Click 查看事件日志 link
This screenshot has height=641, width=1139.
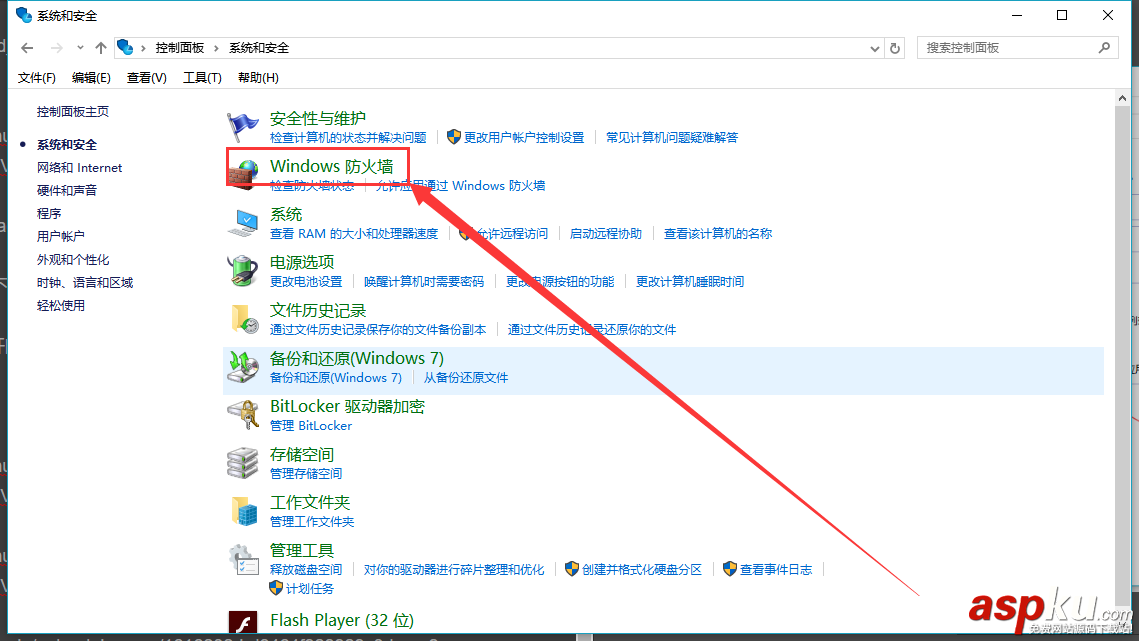(x=776, y=570)
